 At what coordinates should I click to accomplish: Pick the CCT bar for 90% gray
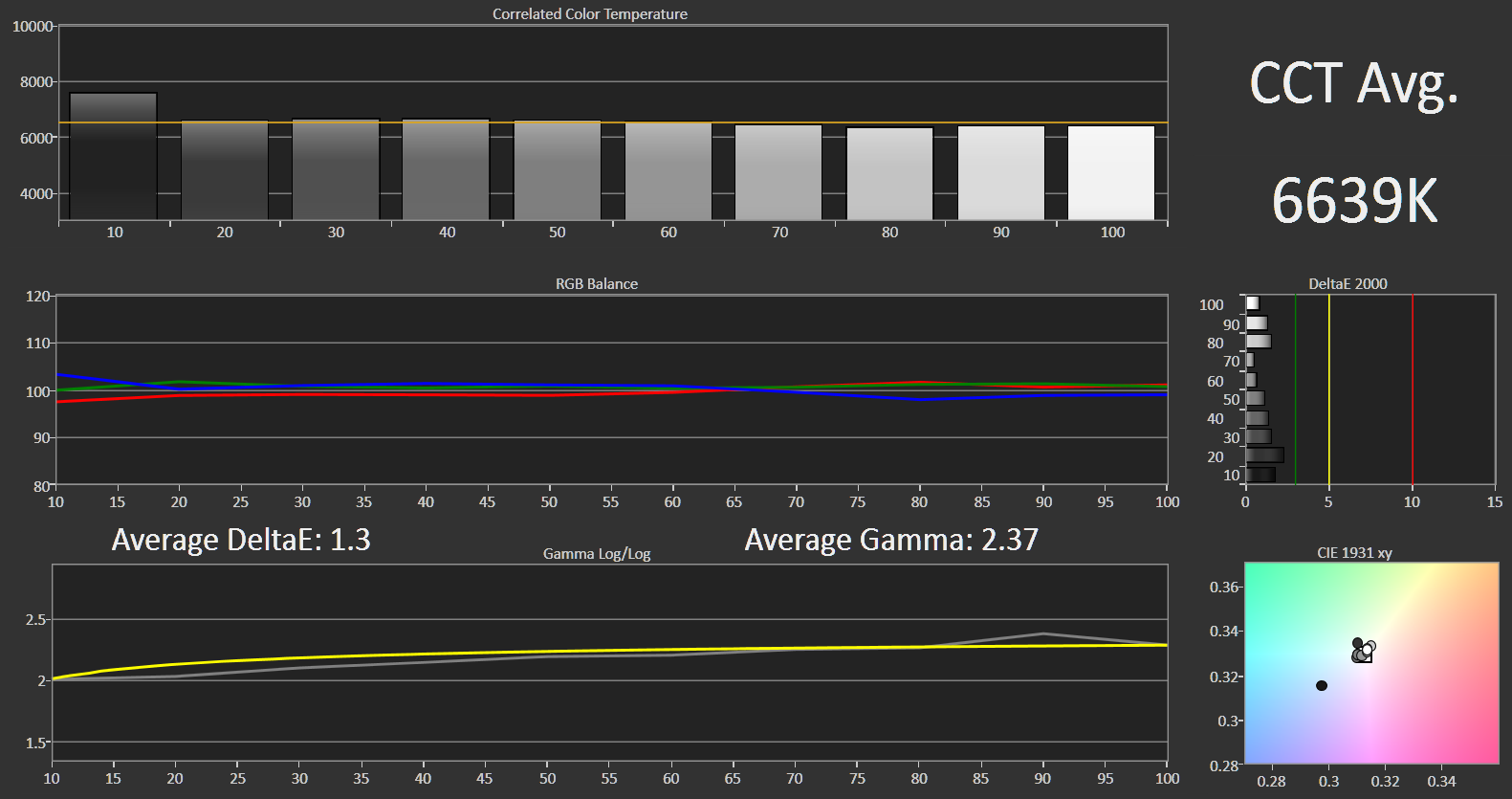tap(1001, 173)
